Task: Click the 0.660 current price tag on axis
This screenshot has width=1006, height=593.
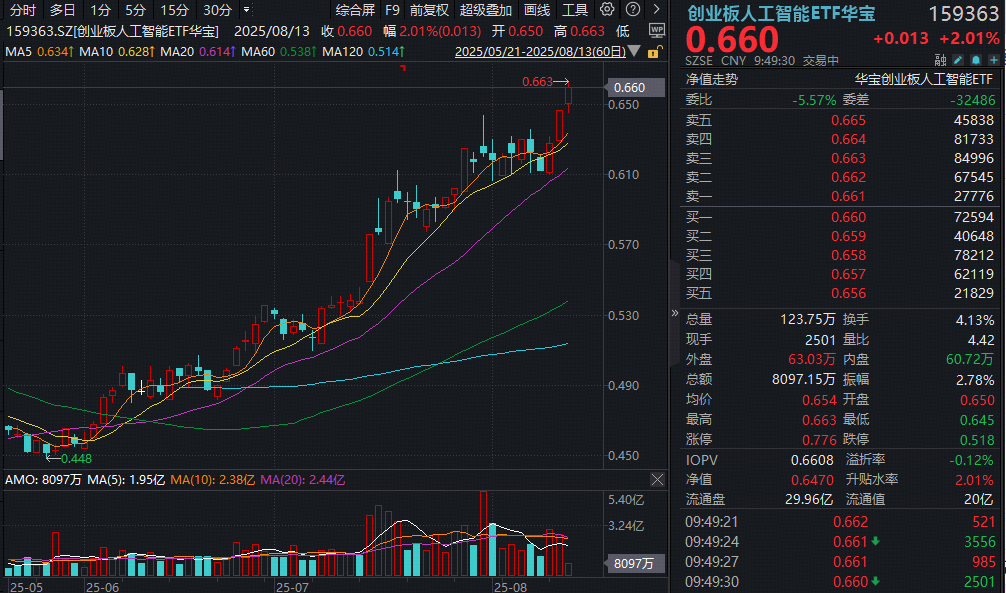Action: [x=635, y=87]
